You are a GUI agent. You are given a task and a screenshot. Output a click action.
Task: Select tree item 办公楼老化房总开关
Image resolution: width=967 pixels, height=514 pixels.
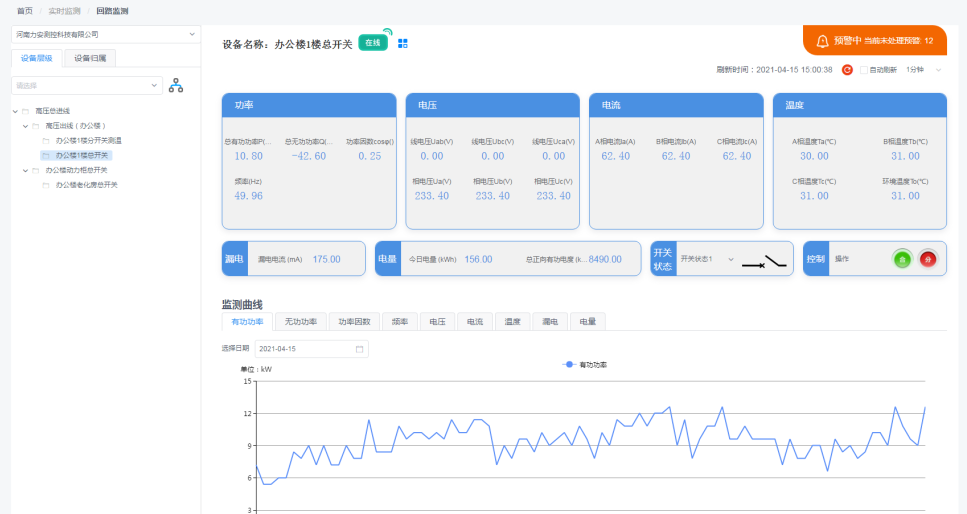(x=86, y=185)
